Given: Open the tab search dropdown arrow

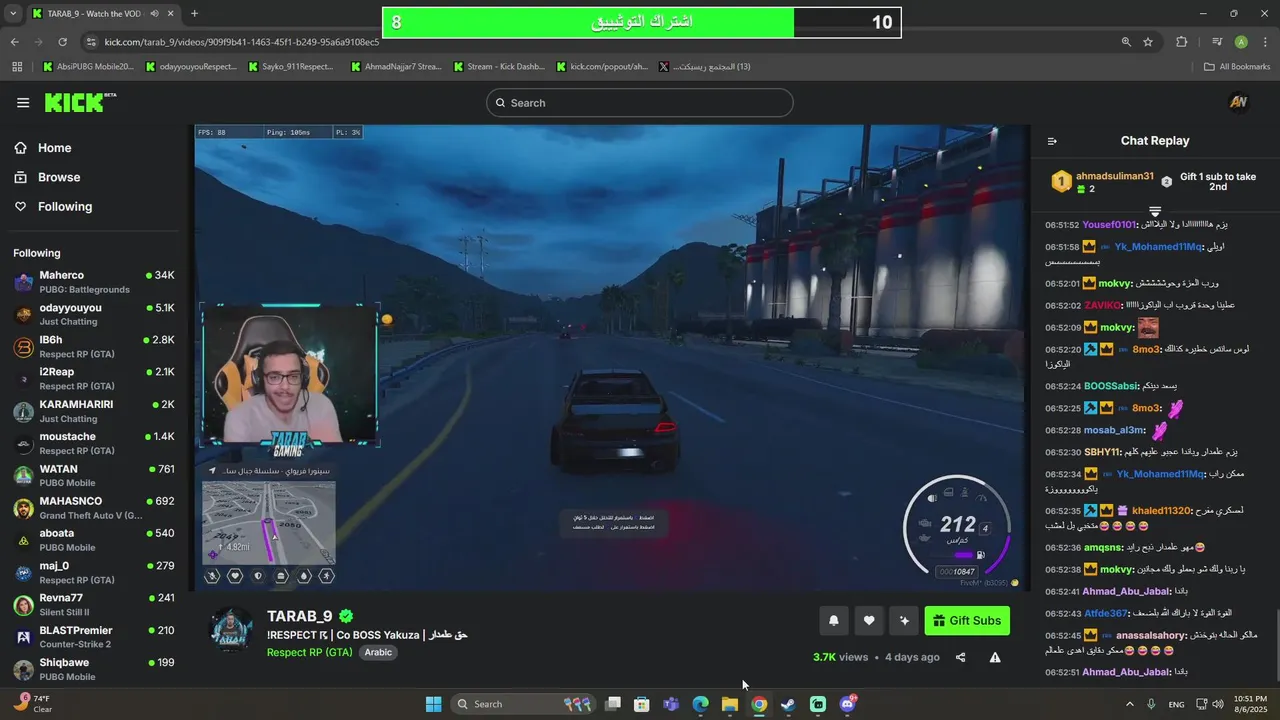Looking at the screenshot, I should pyautogui.click(x=14, y=14).
